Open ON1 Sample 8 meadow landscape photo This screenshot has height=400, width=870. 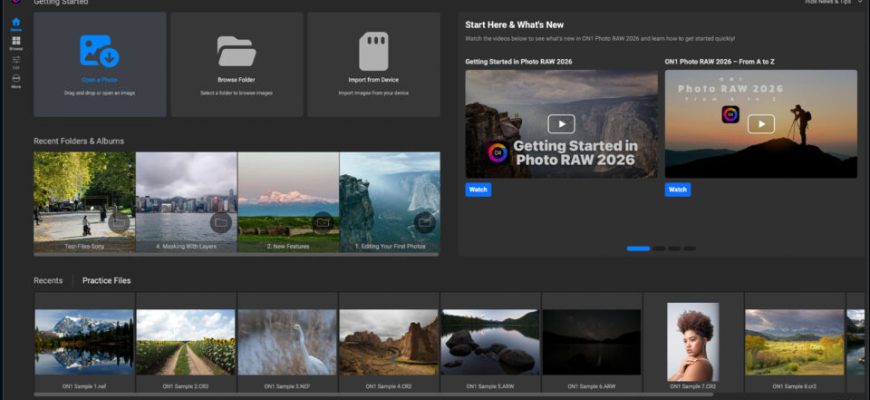coord(795,342)
